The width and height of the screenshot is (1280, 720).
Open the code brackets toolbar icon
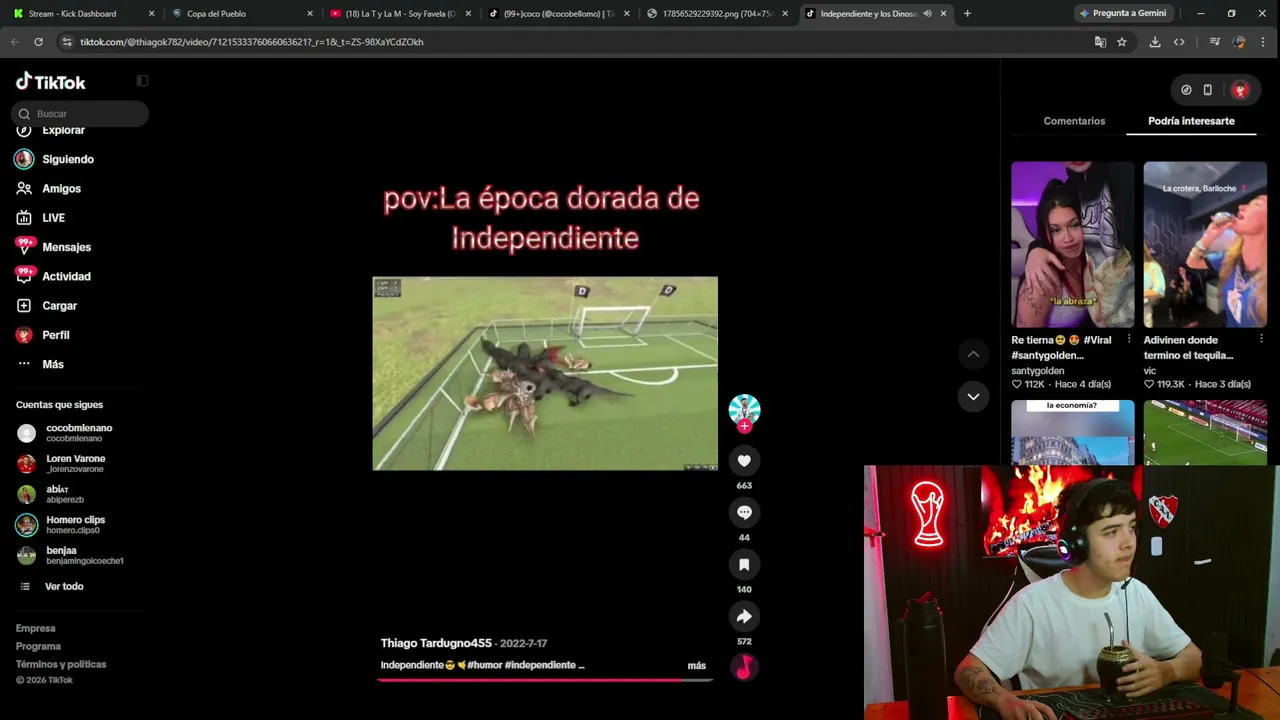click(x=1179, y=42)
